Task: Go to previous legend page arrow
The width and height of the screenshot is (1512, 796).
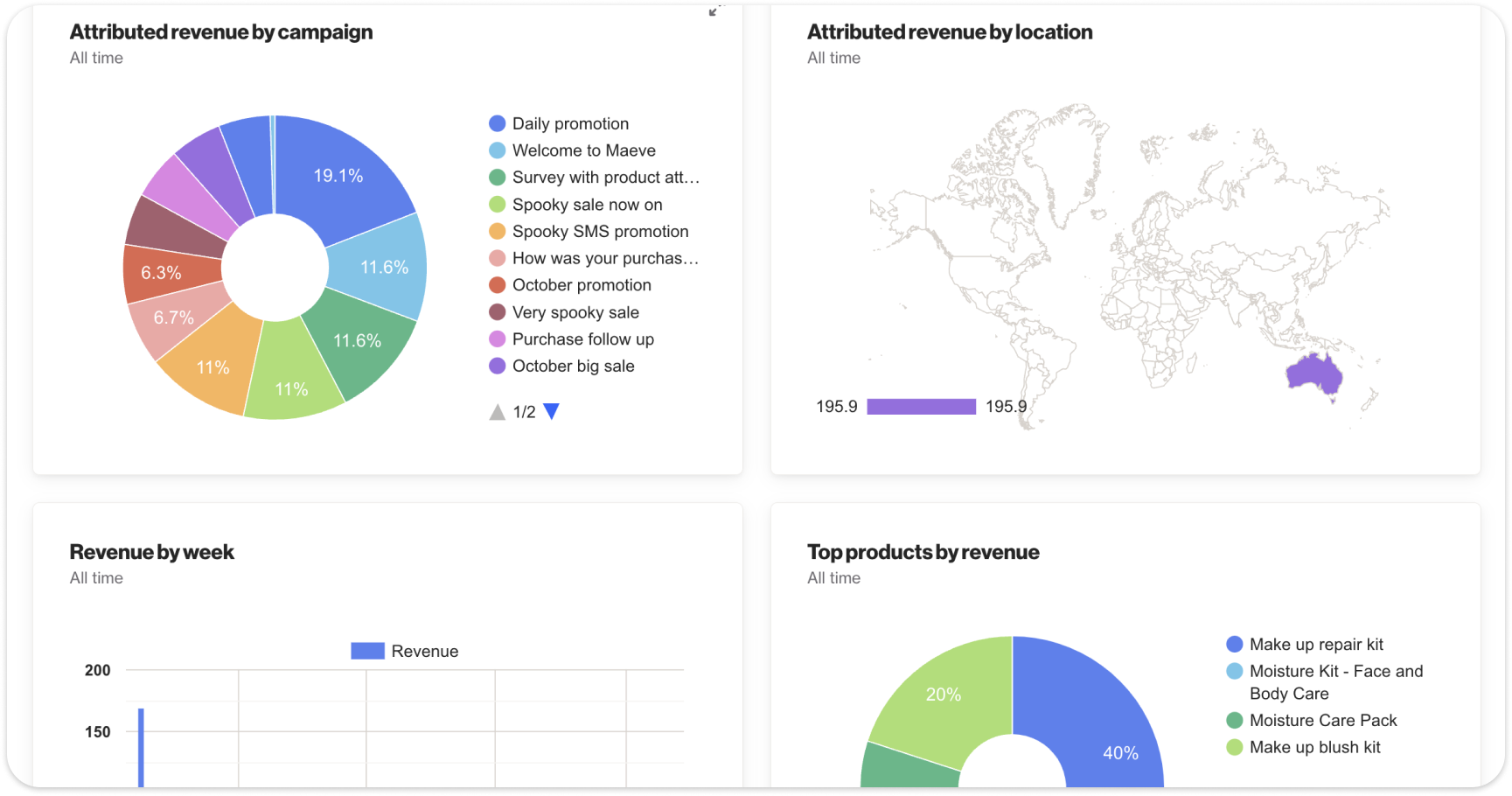Action: tap(497, 412)
